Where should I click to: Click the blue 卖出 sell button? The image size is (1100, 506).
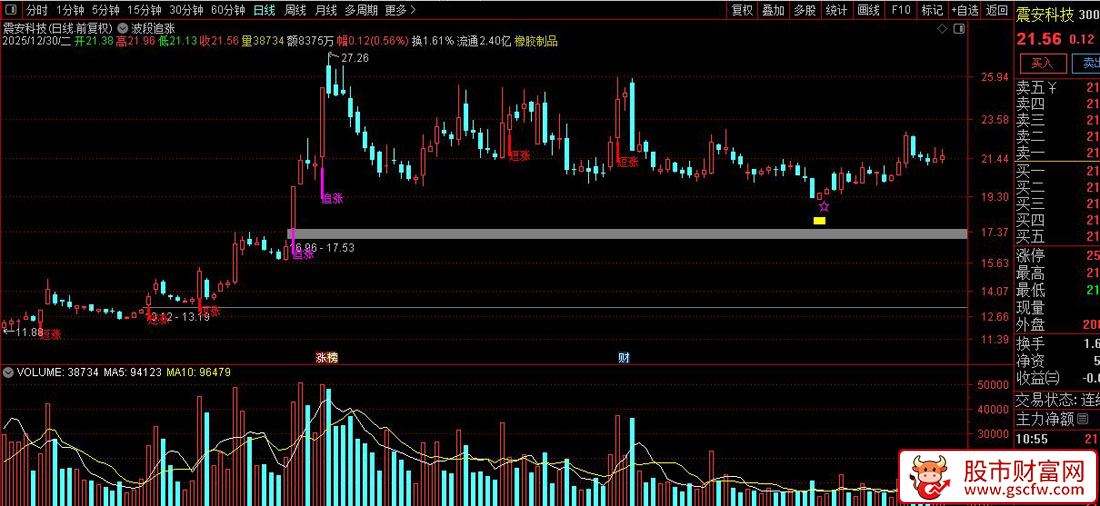[x=1086, y=63]
